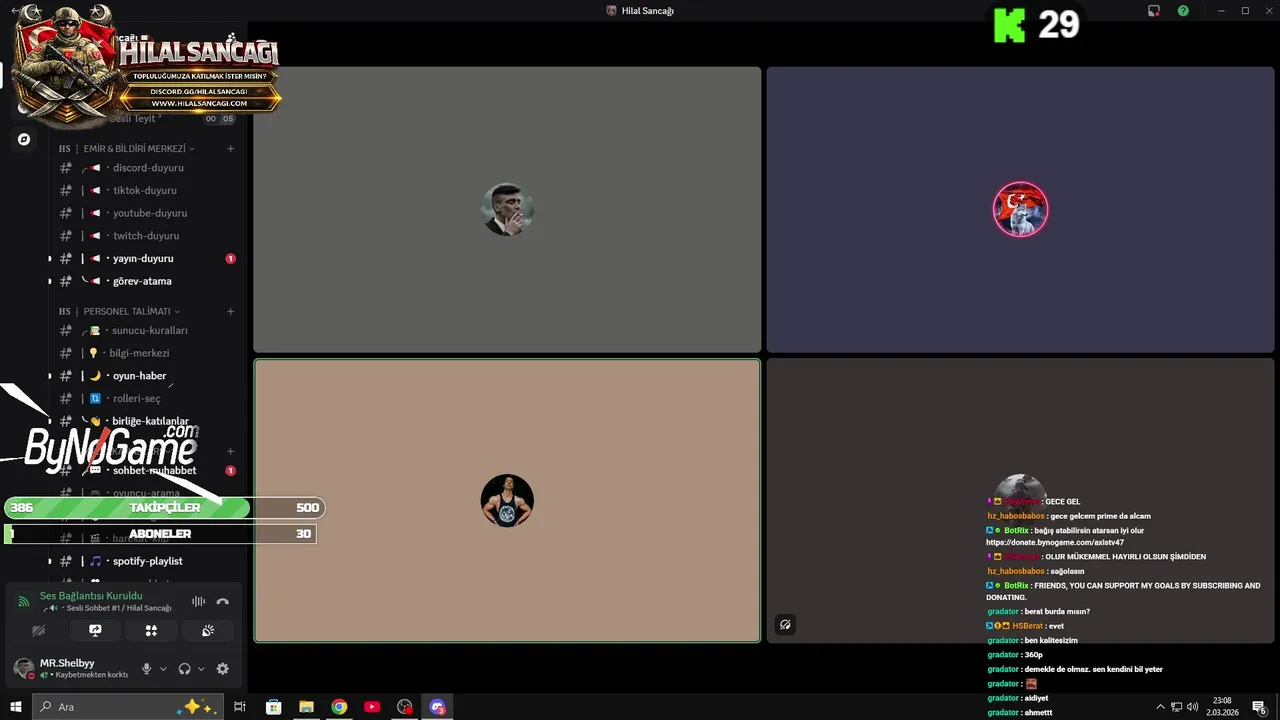Screen dimensions: 1280x720
Task: Open the spotify-playlist channel
Action: (148, 561)
